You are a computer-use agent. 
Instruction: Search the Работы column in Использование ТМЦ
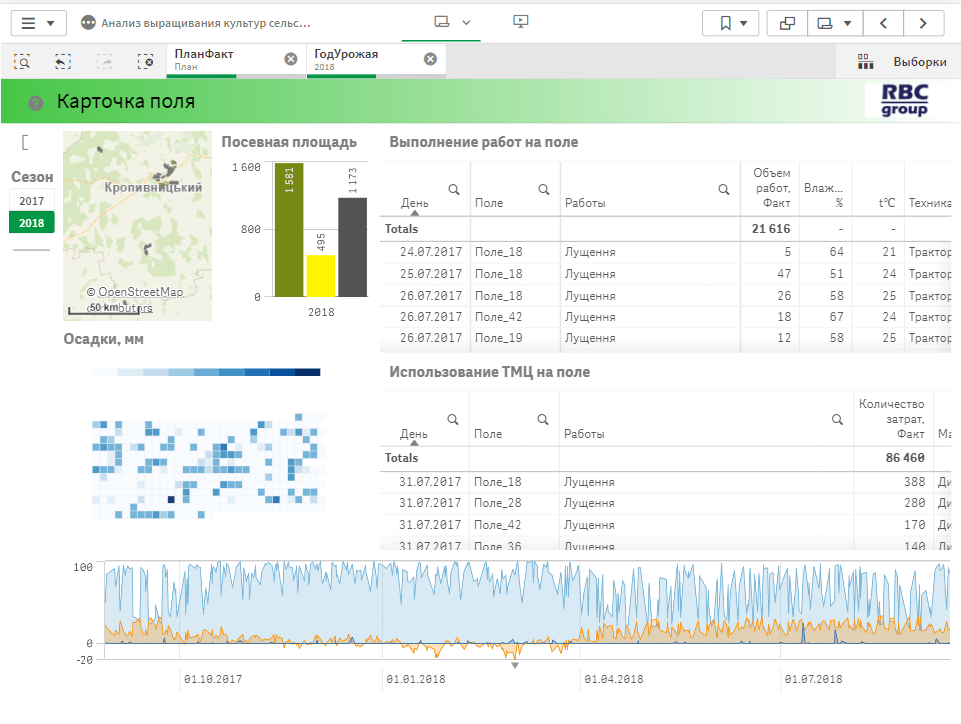[837, 420]
